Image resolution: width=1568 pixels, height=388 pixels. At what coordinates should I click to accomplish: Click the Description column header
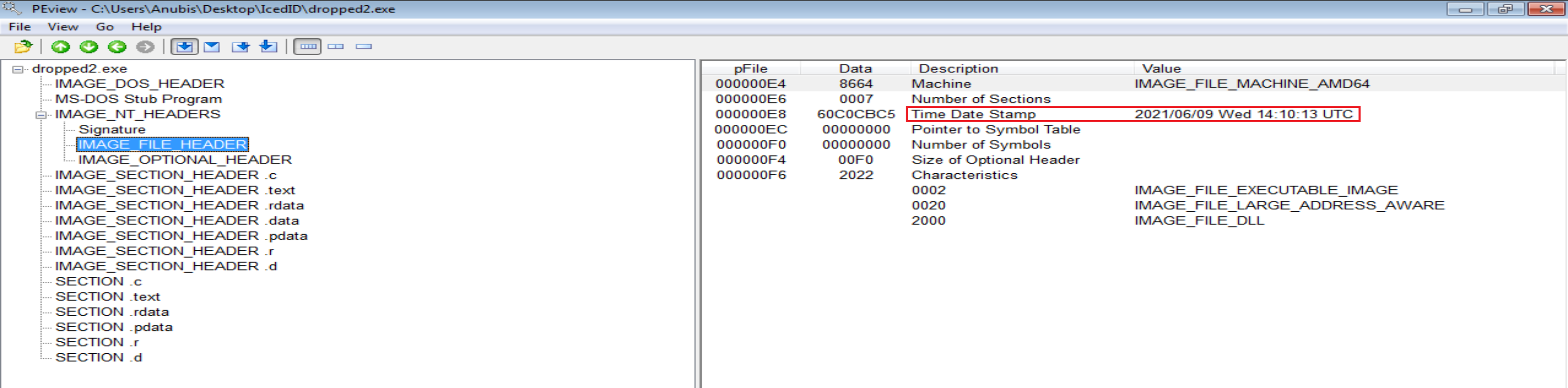tap(958, 69)
